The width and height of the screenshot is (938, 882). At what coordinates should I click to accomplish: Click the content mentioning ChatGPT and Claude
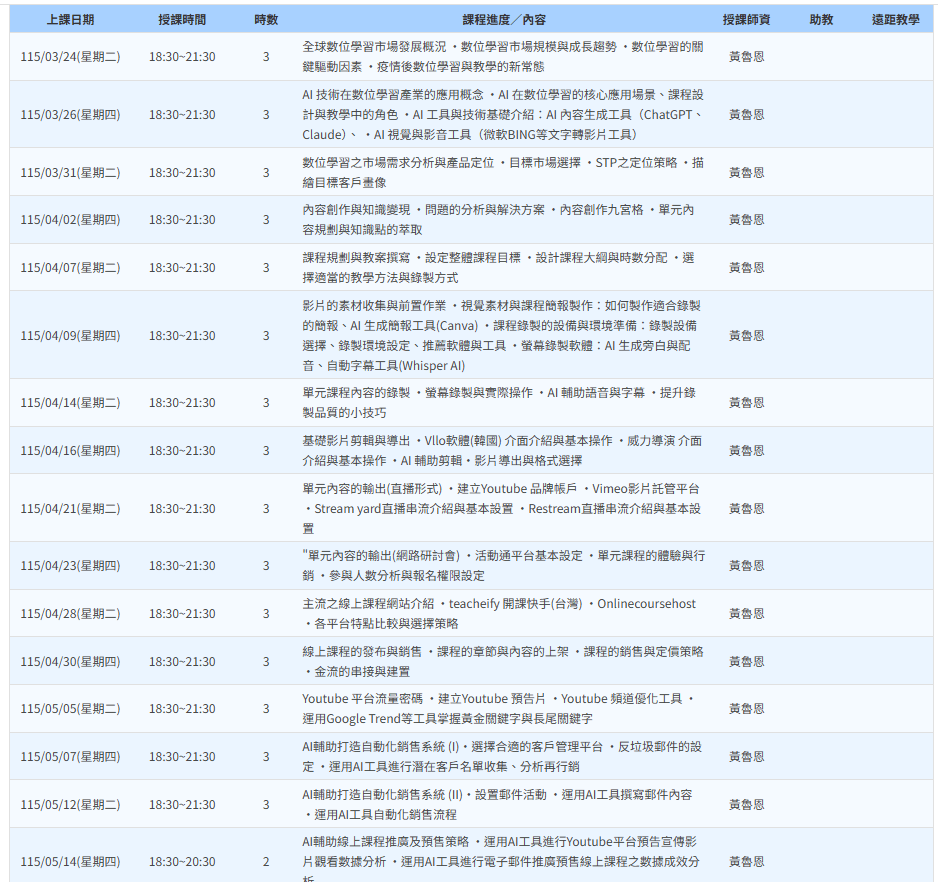click(x=504, y=115)
